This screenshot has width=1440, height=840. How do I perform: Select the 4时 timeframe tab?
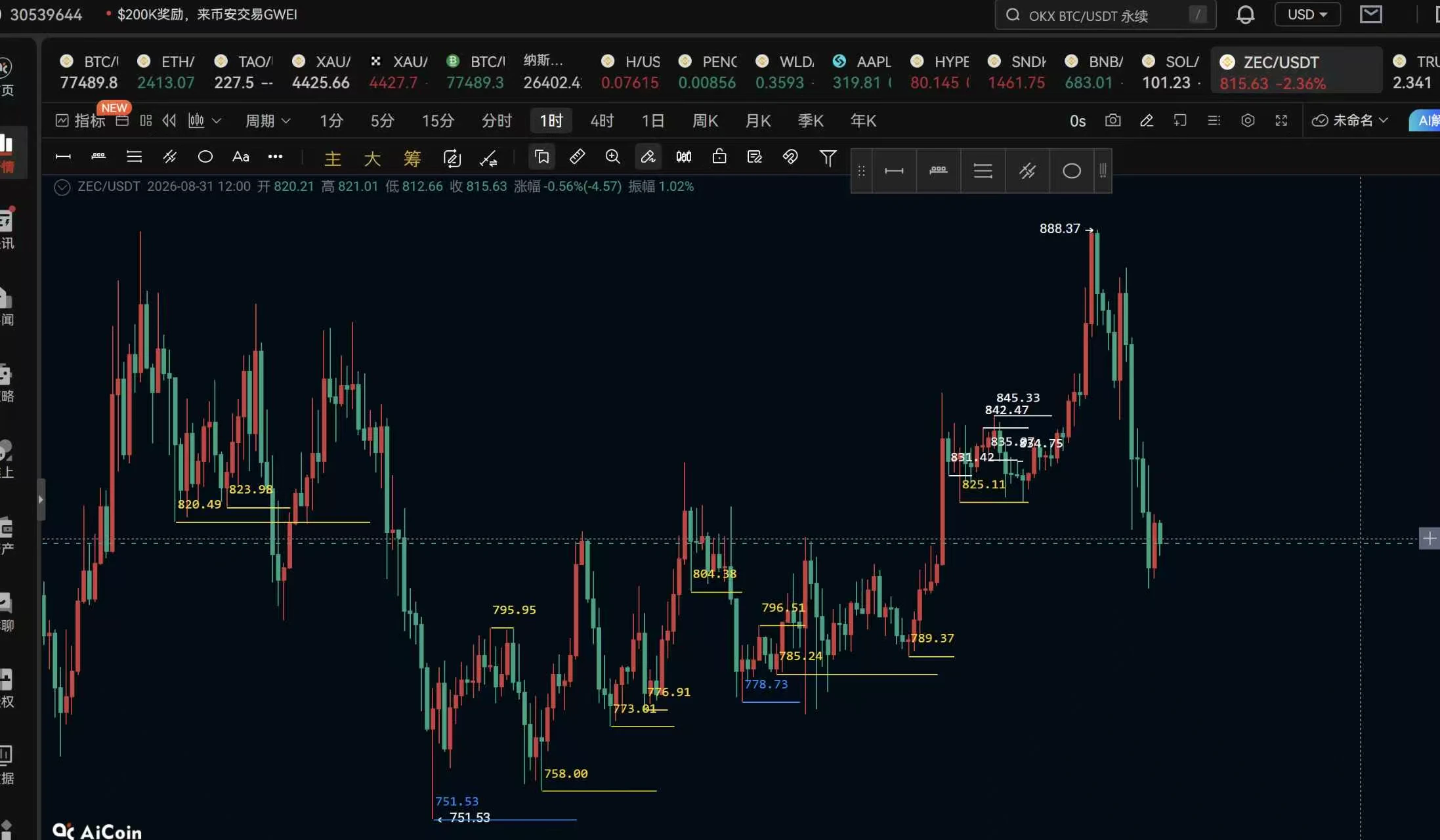coord(602,121)
